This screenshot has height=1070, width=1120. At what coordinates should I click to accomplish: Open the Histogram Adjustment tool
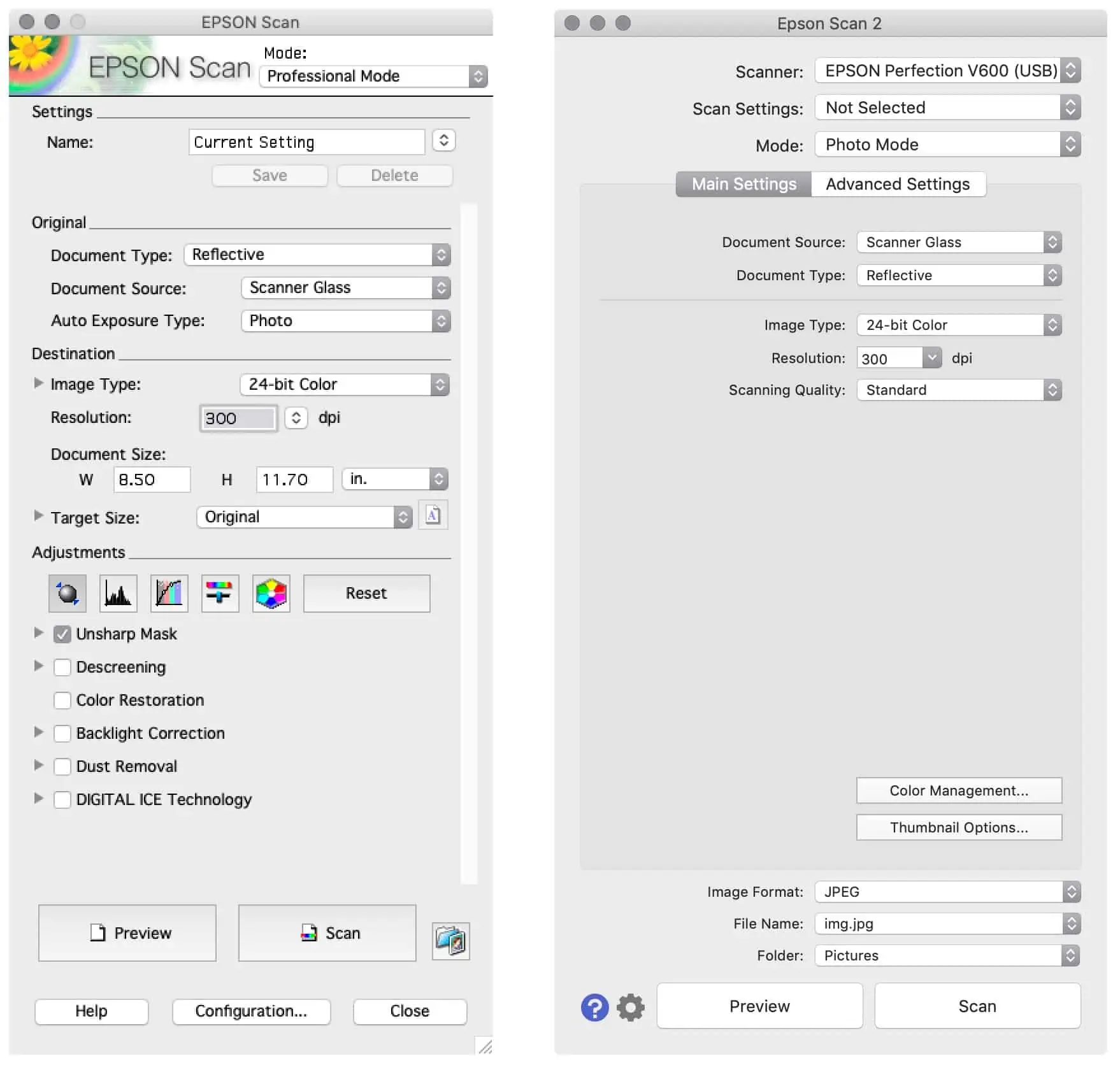tap(118, 594)
